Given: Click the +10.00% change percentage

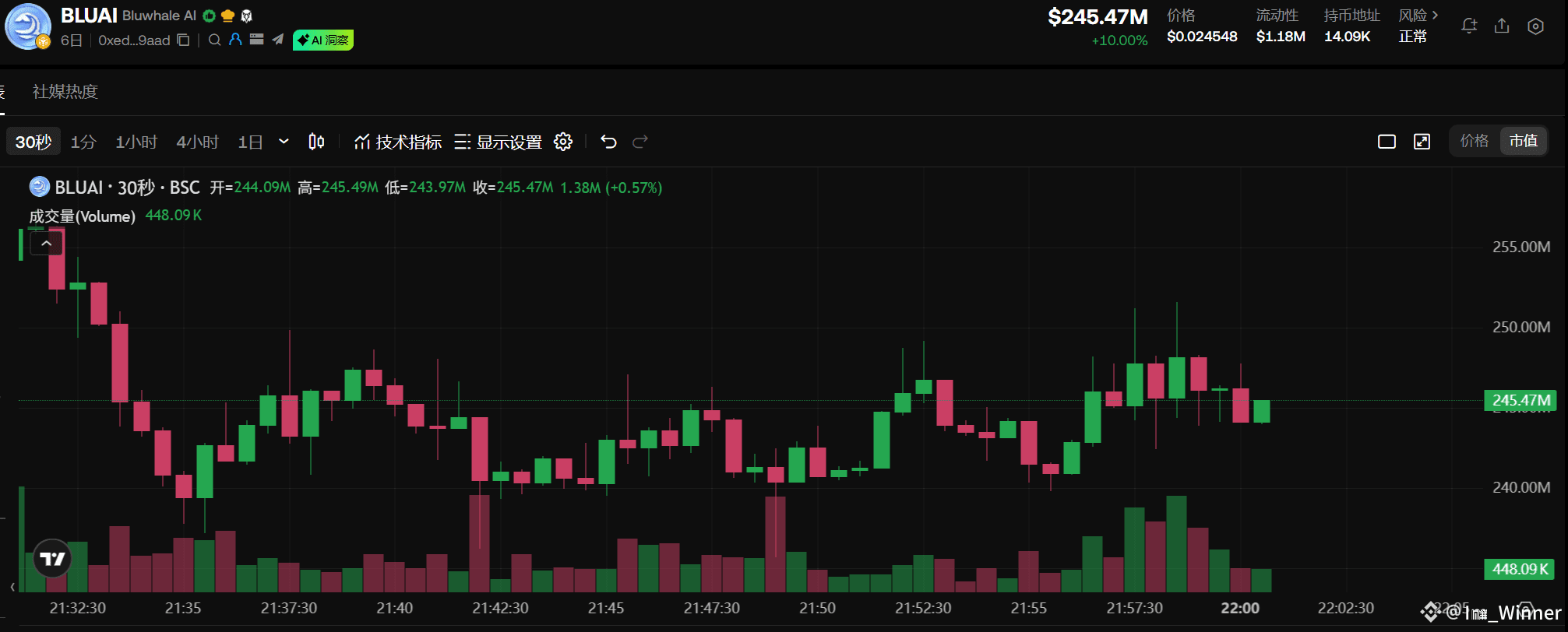Looking at the screenshot, I should [1119, 40].
